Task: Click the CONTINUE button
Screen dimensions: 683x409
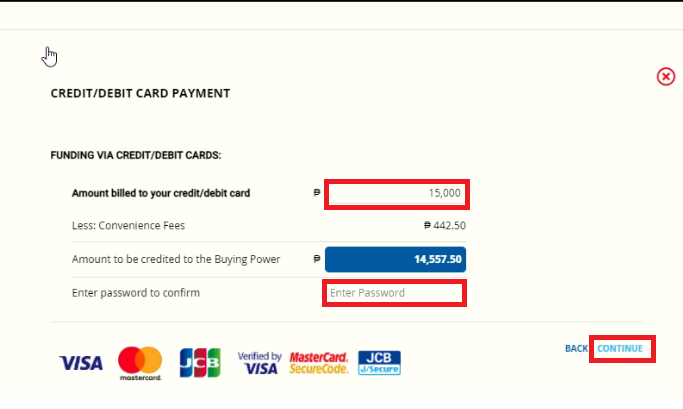Action: click(x=620, y=348)
